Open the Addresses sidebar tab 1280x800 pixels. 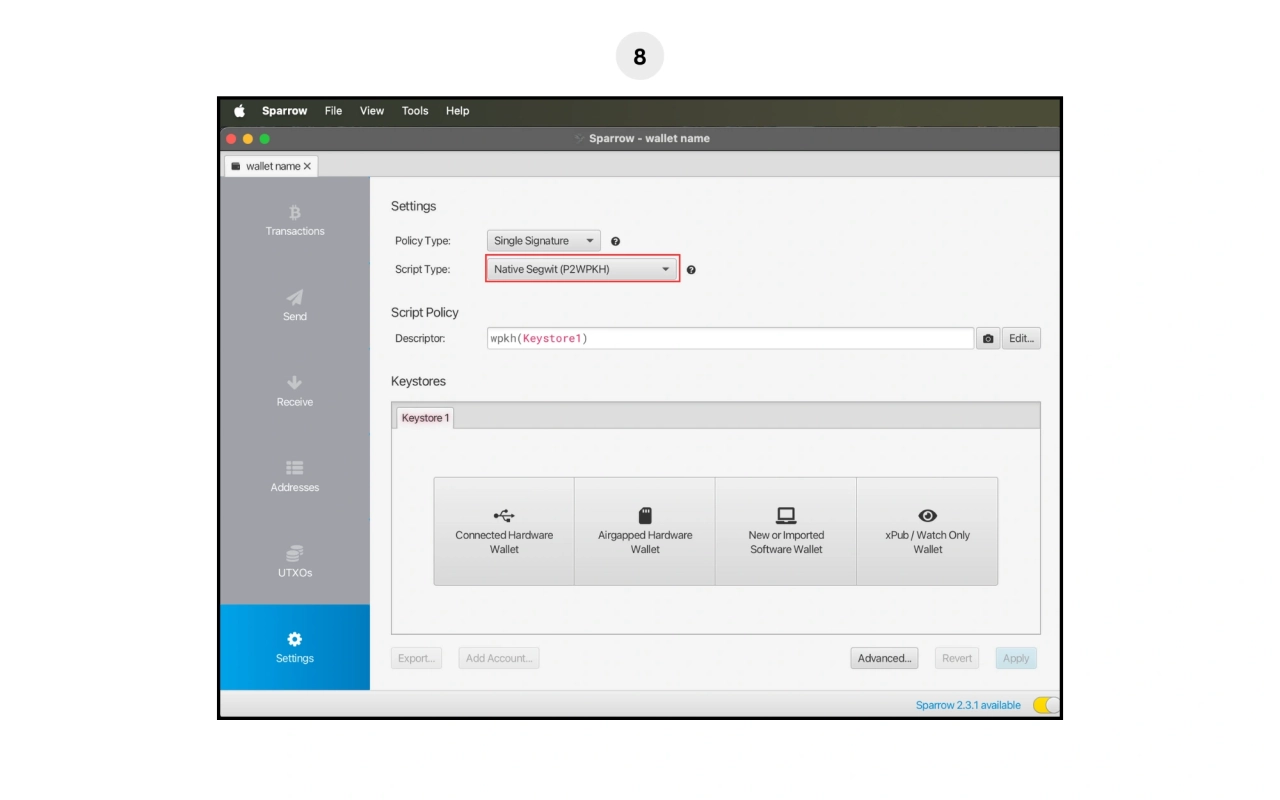tap(295, 477)
